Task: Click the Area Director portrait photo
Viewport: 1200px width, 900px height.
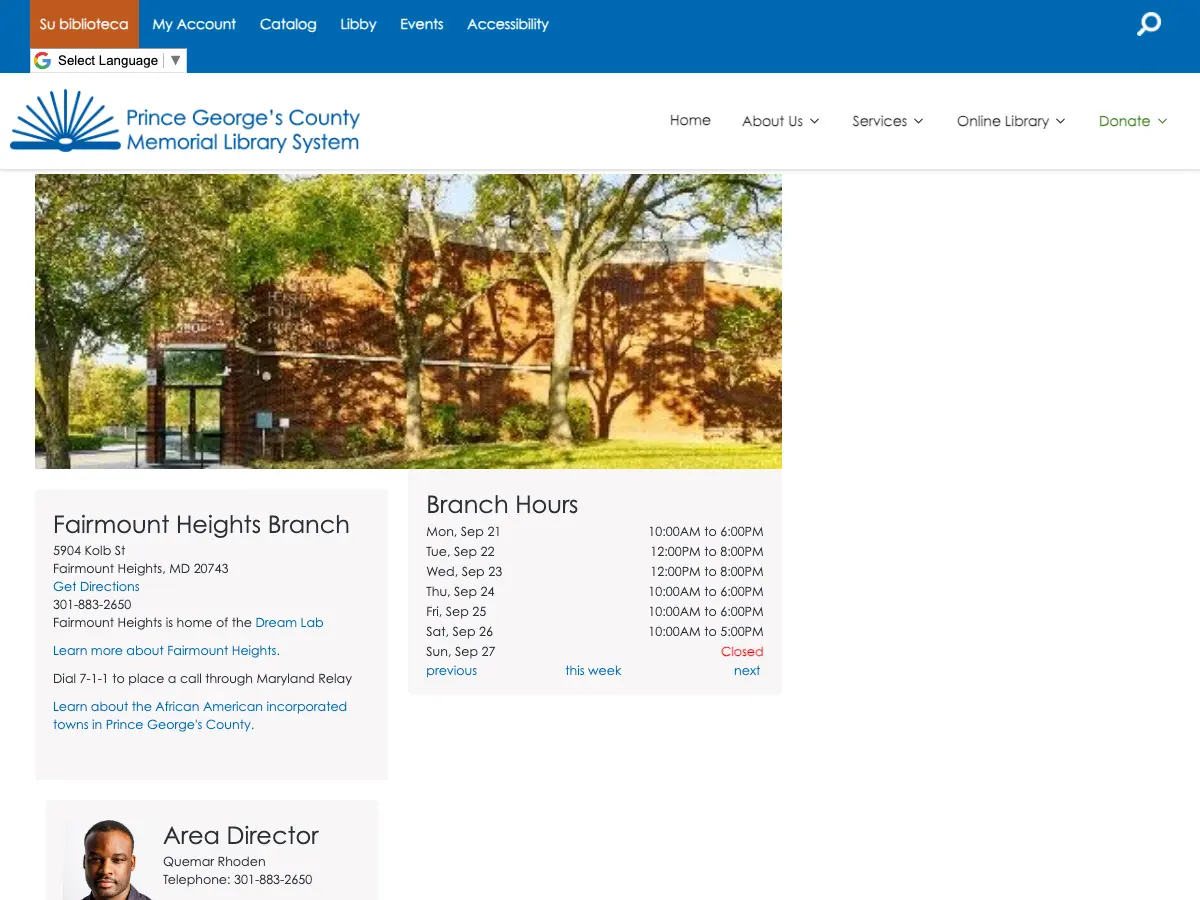Action: point(109,860)
